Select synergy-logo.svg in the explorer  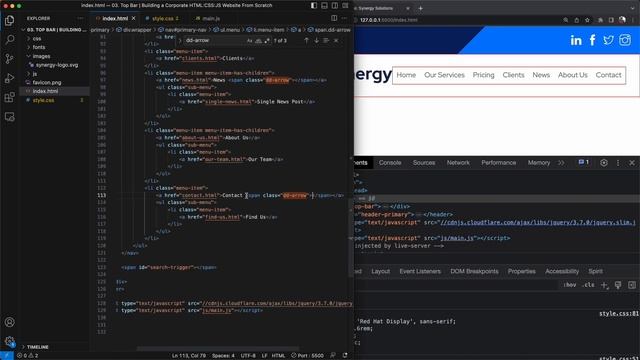point(56,65)
